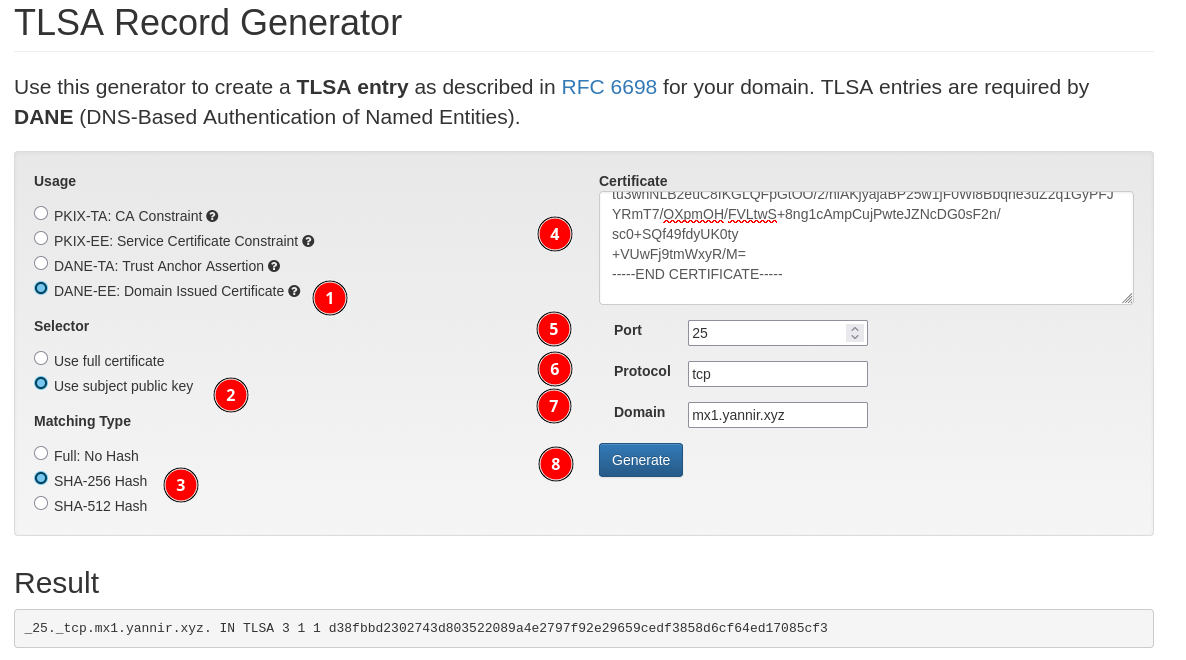Viewport: 1186px width, 660px height.
Task: Choose the SHA-512 Hash matching type
Action: tap(41, 503)
